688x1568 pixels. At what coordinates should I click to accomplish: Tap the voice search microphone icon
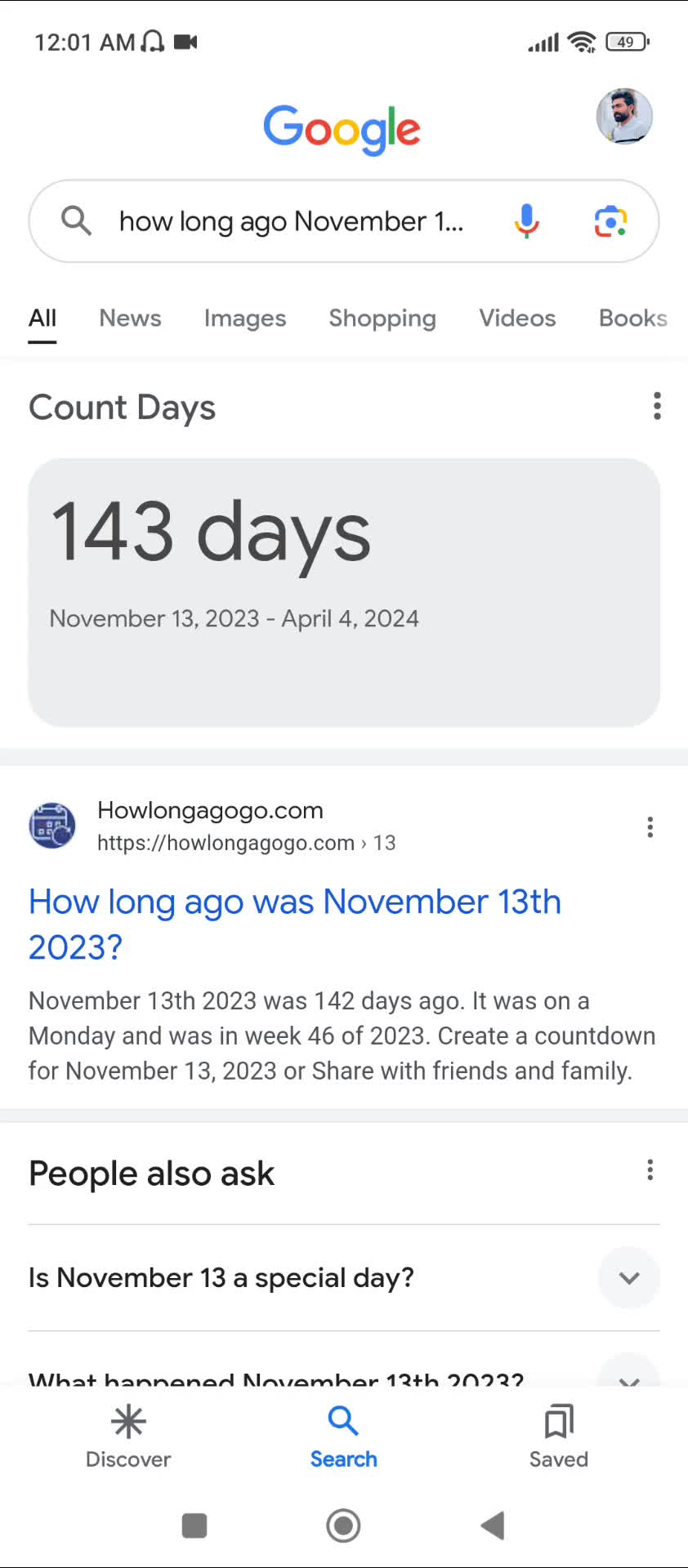pos(527,221)
